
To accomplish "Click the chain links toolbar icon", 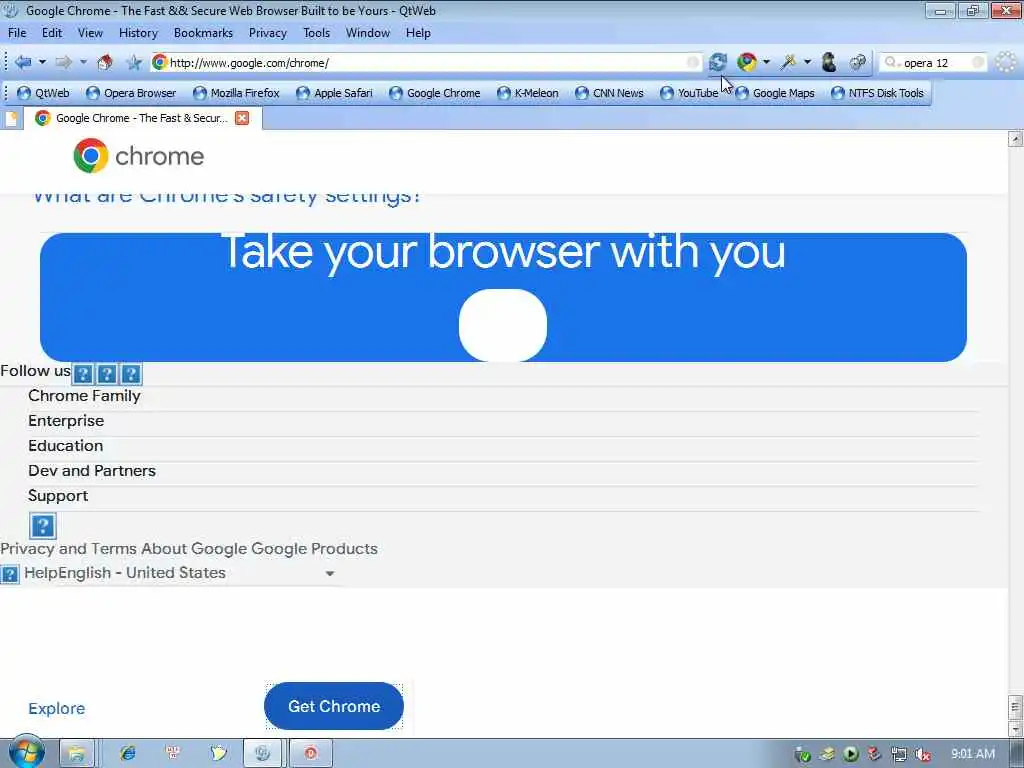I will click(858, 63).
